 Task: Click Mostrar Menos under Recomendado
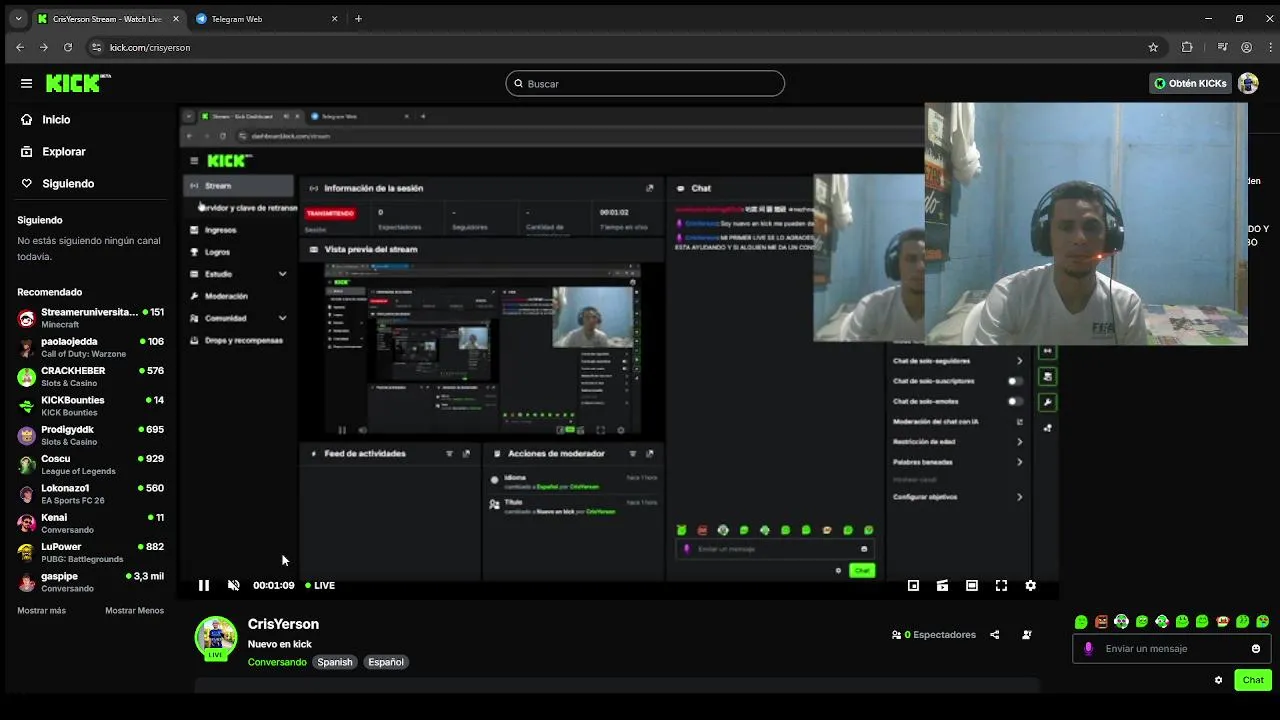tap(134, 611)
